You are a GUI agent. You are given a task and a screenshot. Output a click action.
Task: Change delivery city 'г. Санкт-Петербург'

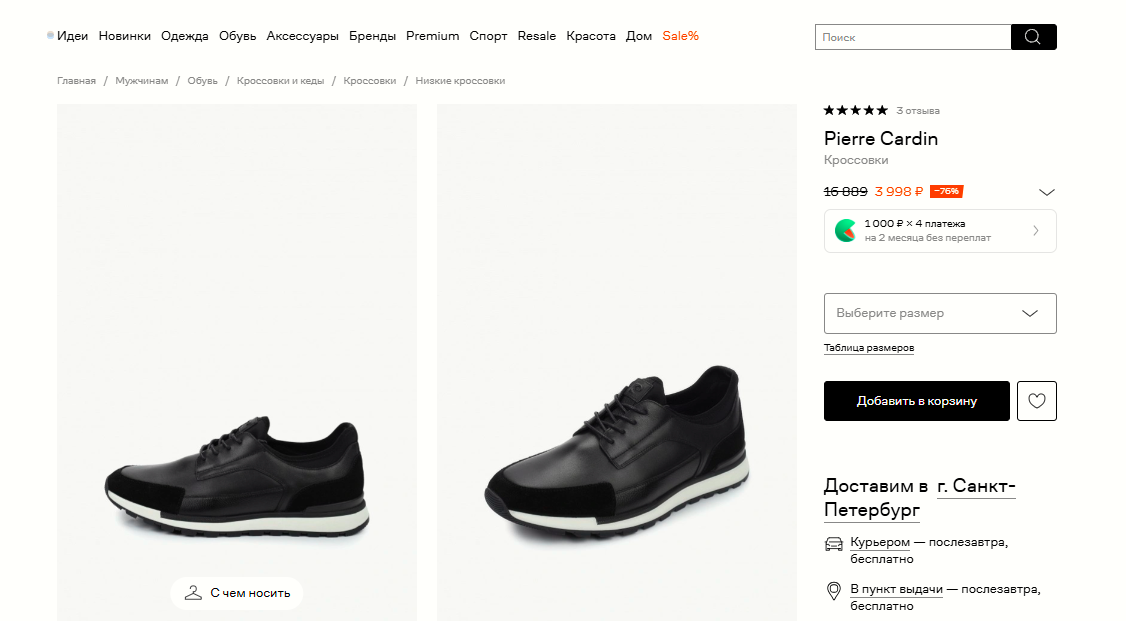click(920, 498)
